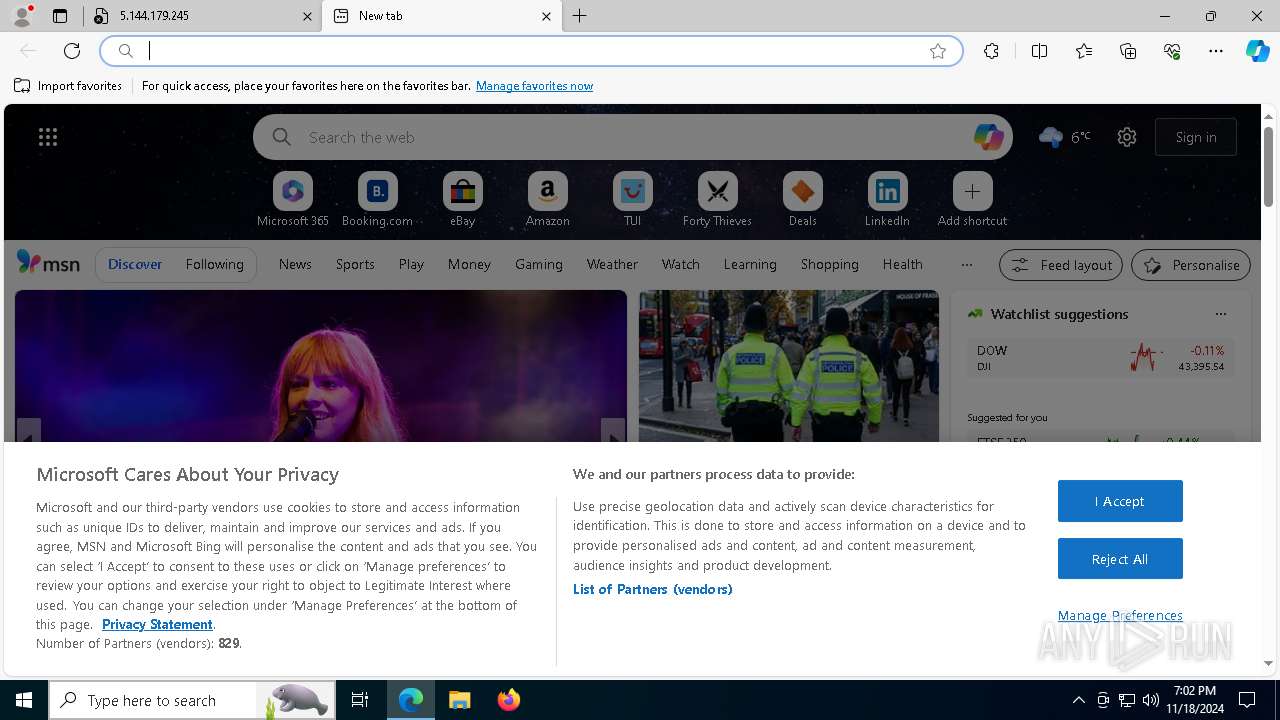Open the eBay shortcut
The image size is (1280, 720).
(463, 200)
